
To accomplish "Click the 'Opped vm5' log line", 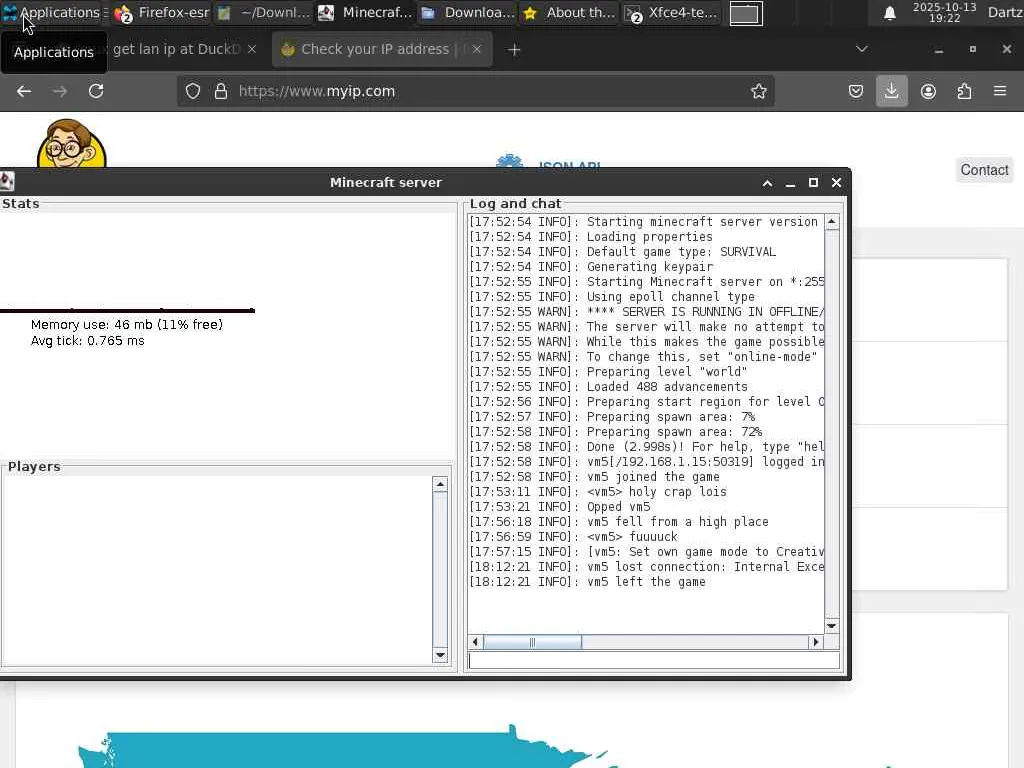I will [x=560, y=507].
